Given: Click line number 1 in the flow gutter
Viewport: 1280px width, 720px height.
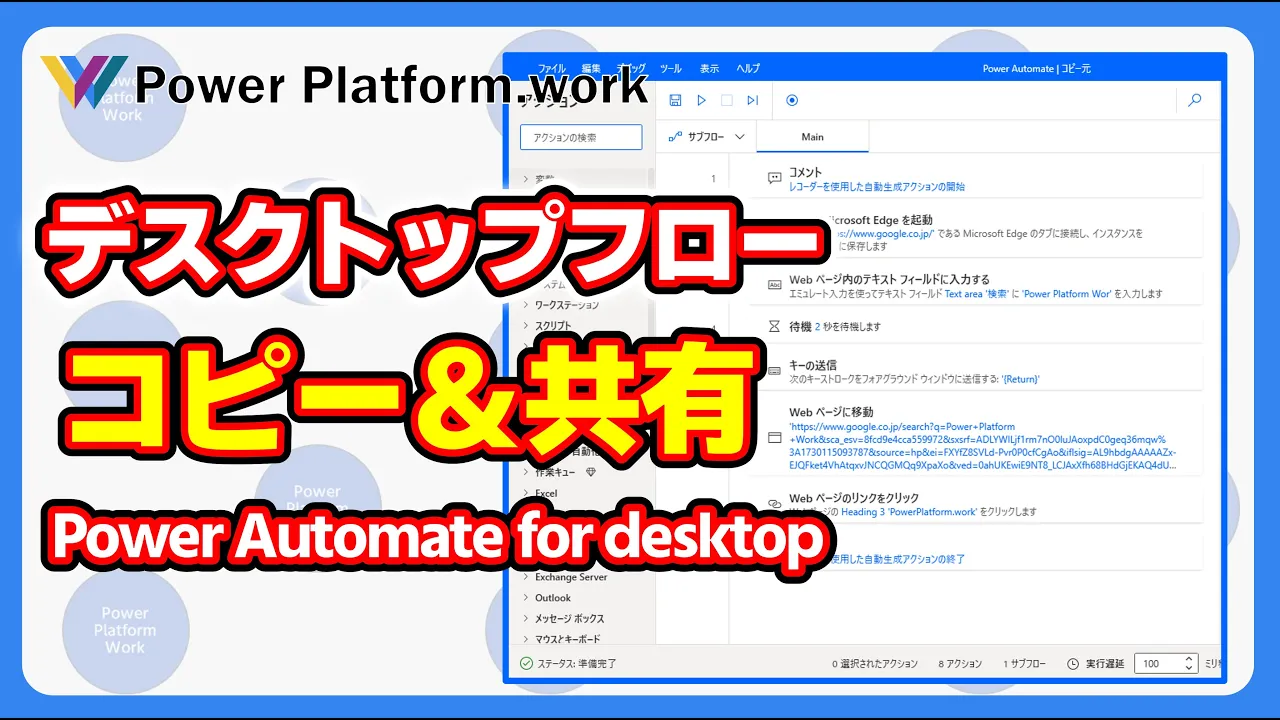Looking at the screenshot, I should point(713,179).
